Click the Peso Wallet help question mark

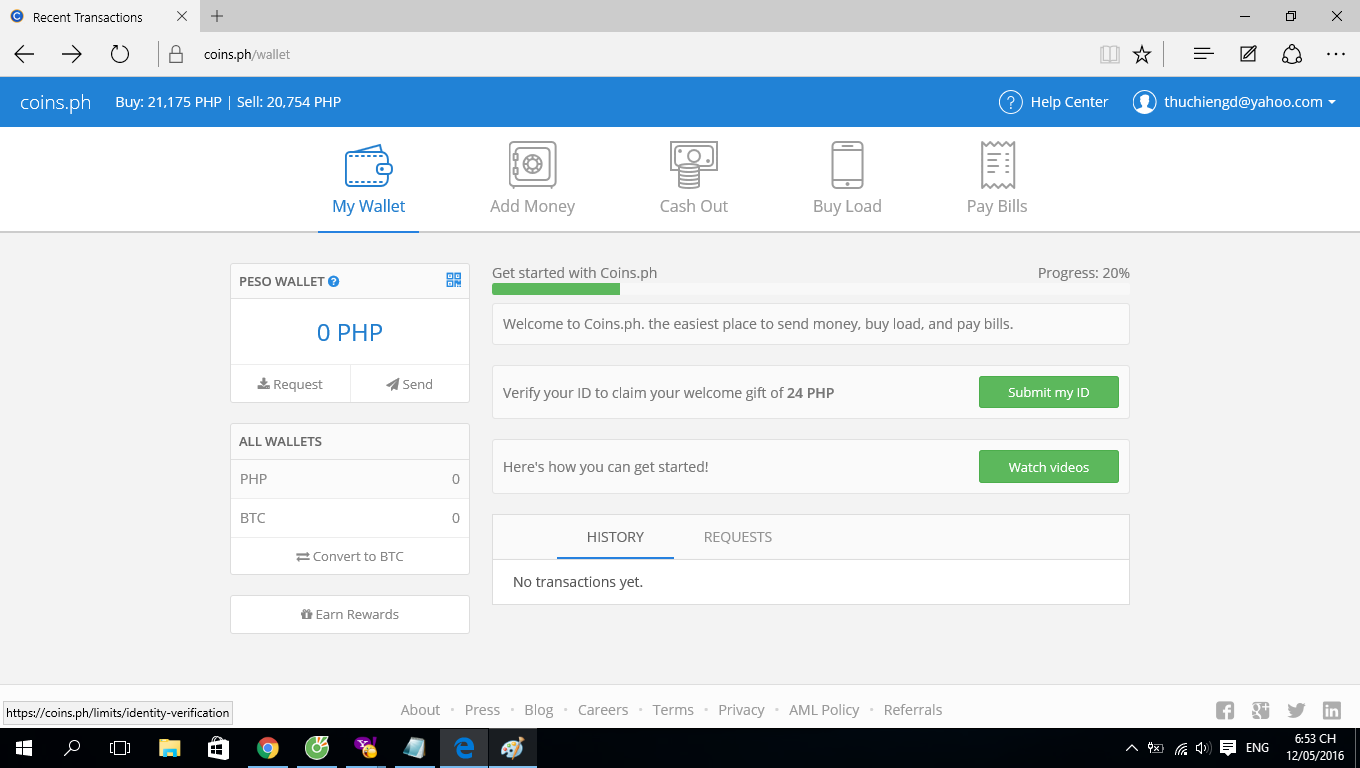pos(334,282)
